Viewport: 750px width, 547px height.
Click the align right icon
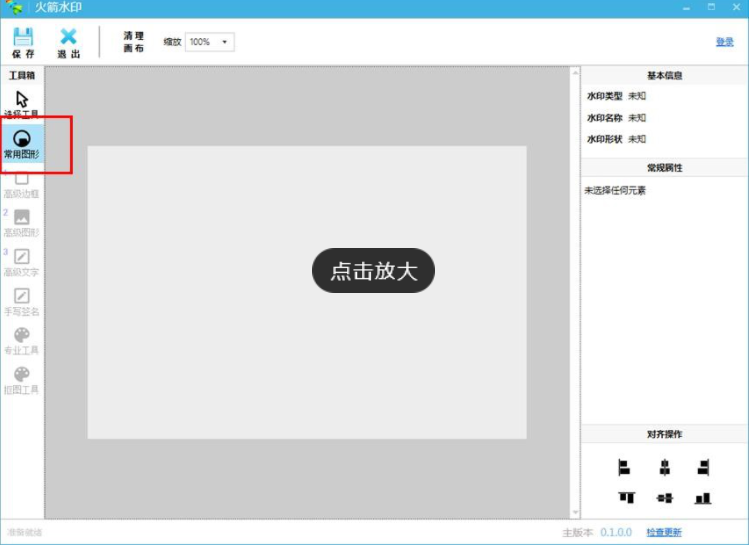click(x=703, y=467)
